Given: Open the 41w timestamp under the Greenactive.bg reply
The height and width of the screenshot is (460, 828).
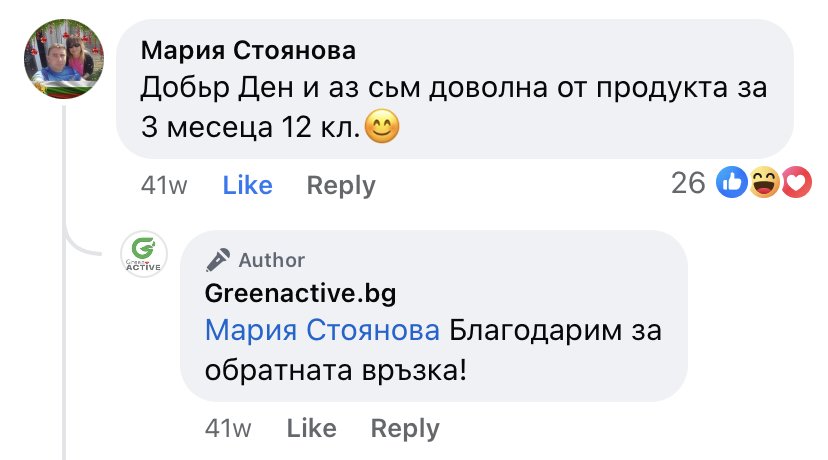Looking at the screenshot, I should [x=228, y=428].
